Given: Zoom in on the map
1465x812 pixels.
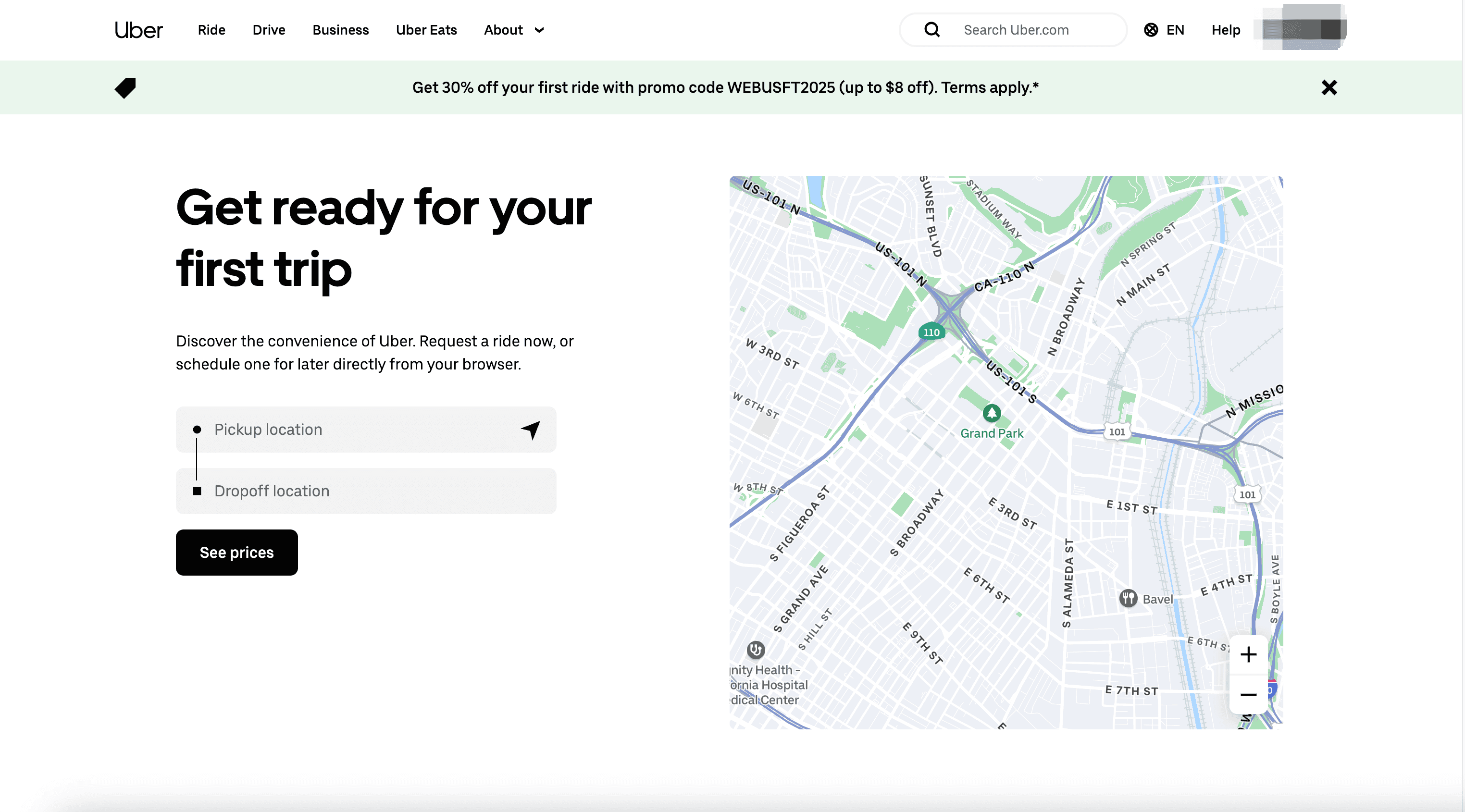Looking at the screenshot, I should click(1248, 654).
